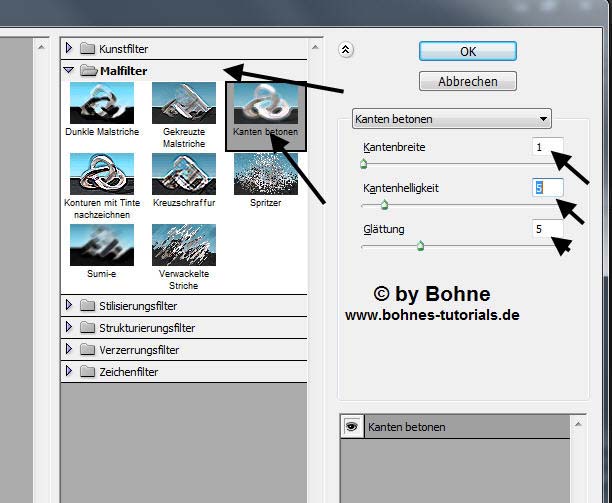Screen dimensions: 612x503
Task: Select the Verwackelte Striche filter thumbnail
Action: (183, 244)
